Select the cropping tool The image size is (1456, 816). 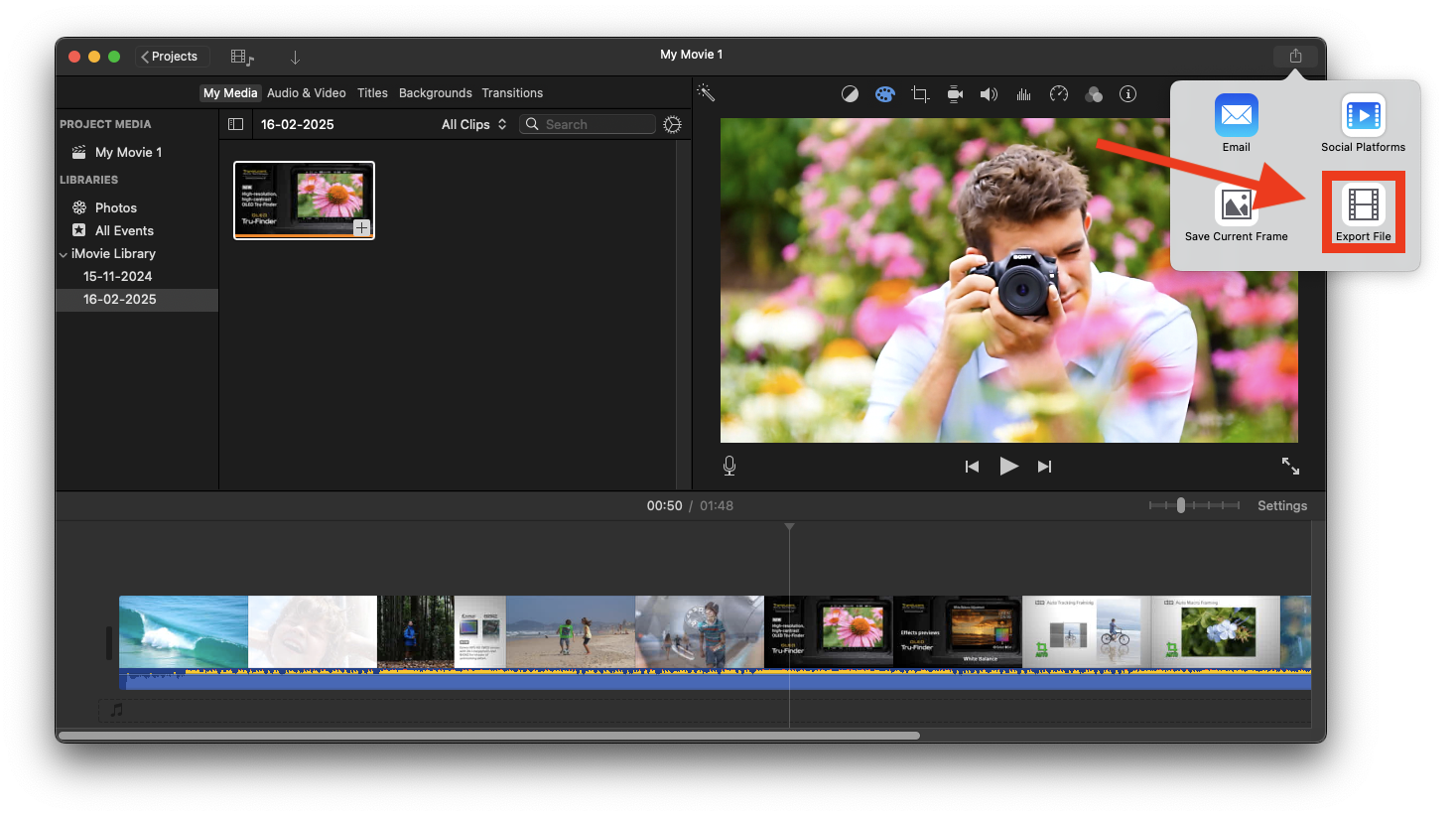pyautogui.click(x=920, y=94)
